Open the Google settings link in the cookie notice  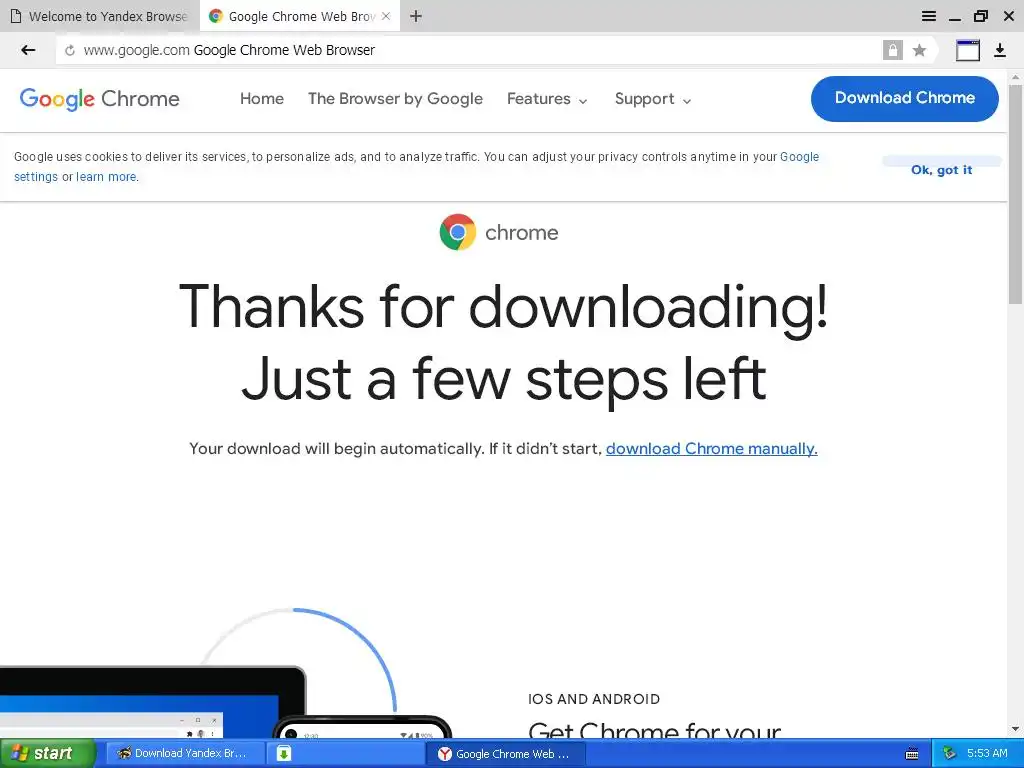tap(799, 157)
